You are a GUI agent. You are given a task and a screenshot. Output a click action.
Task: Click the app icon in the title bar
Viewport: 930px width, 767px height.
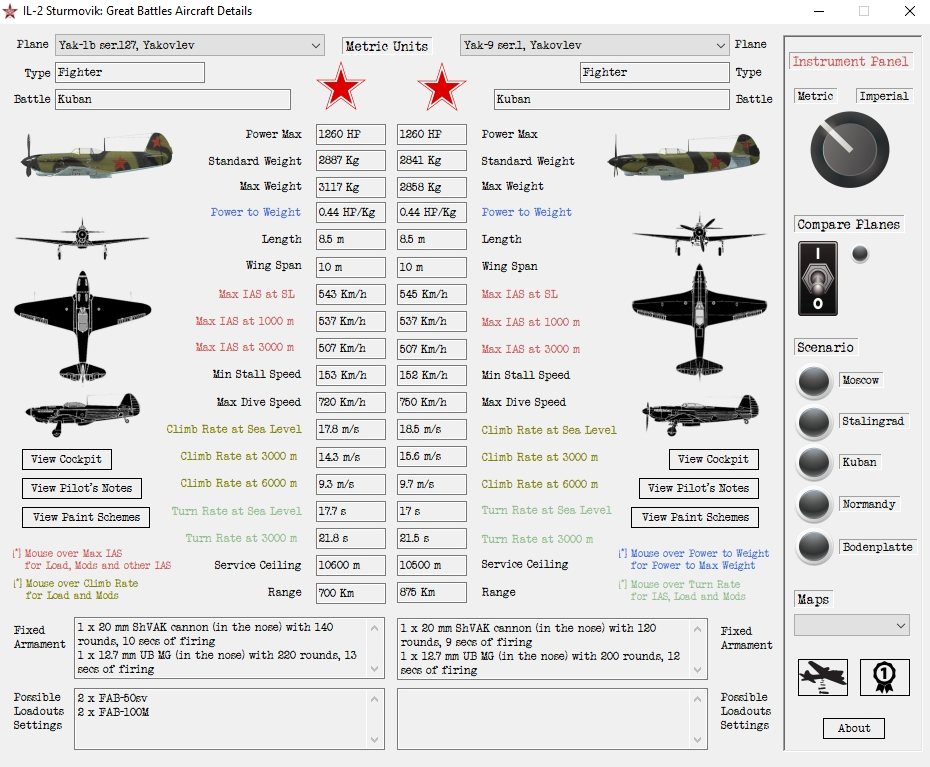(12, 11)
